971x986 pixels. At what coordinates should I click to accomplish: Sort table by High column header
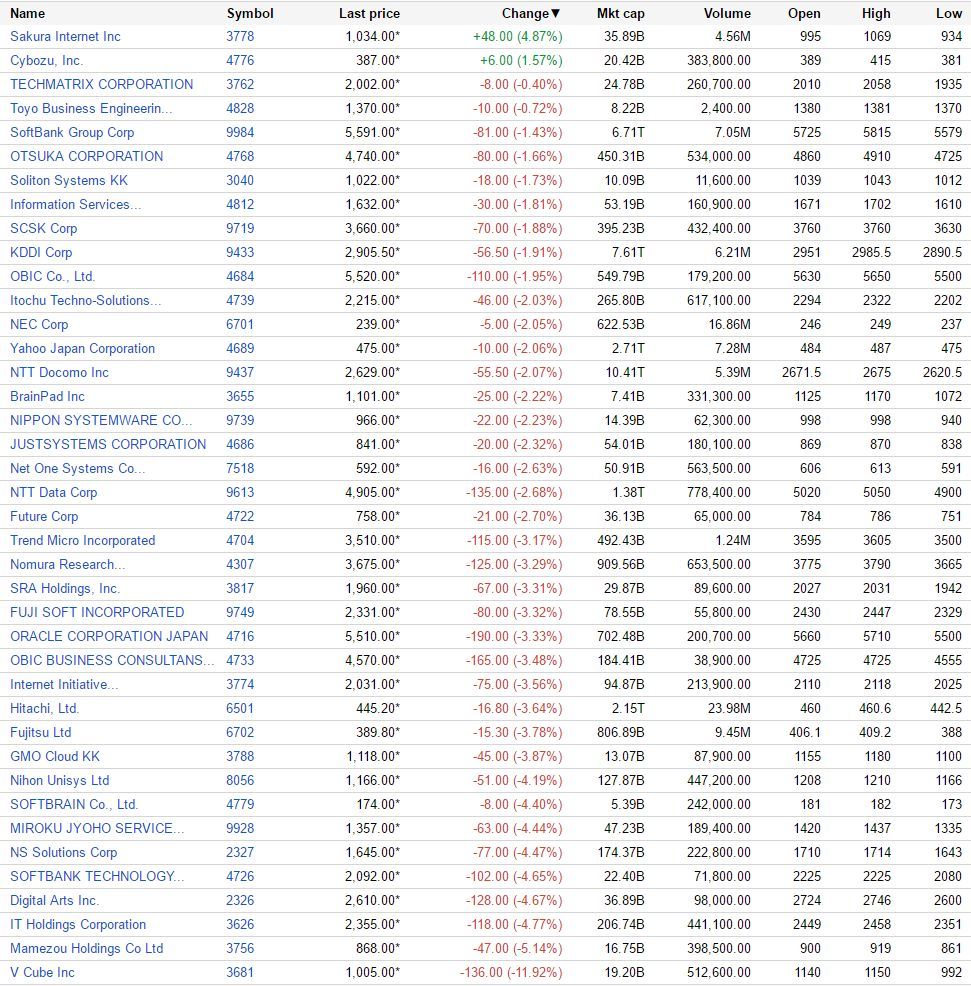click(x=876, y=13)
